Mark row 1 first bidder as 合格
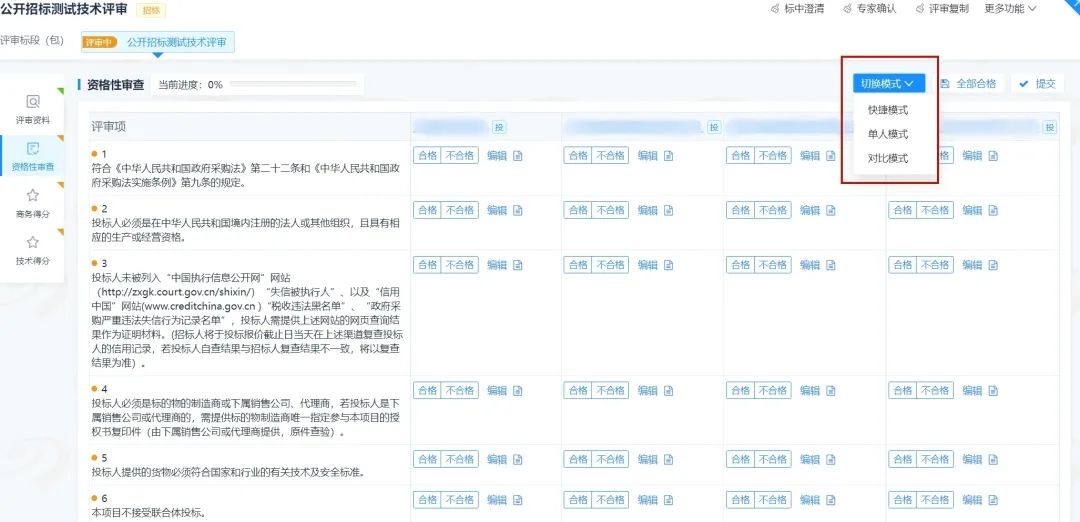1080x522 pixels. coord(427,155)
